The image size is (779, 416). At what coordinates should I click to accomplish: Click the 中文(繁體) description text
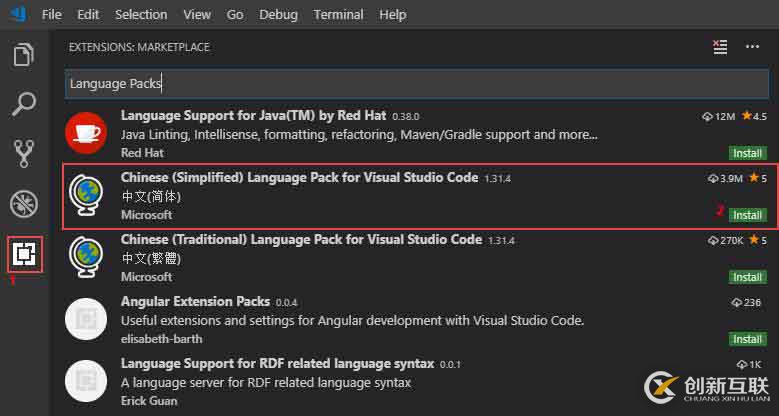pos(151,259)
